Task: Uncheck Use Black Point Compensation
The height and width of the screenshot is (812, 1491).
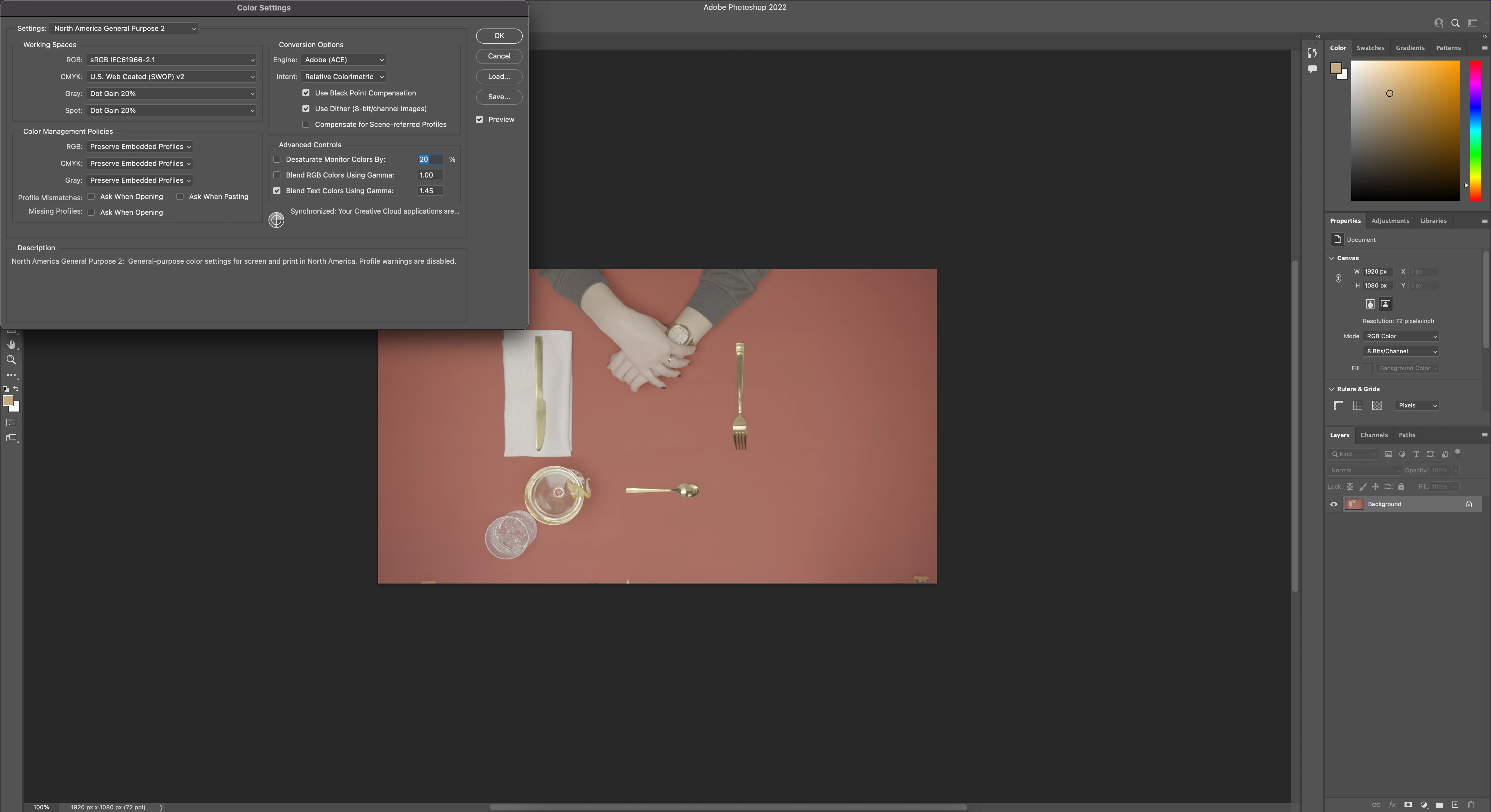Action: click(305, 93)
